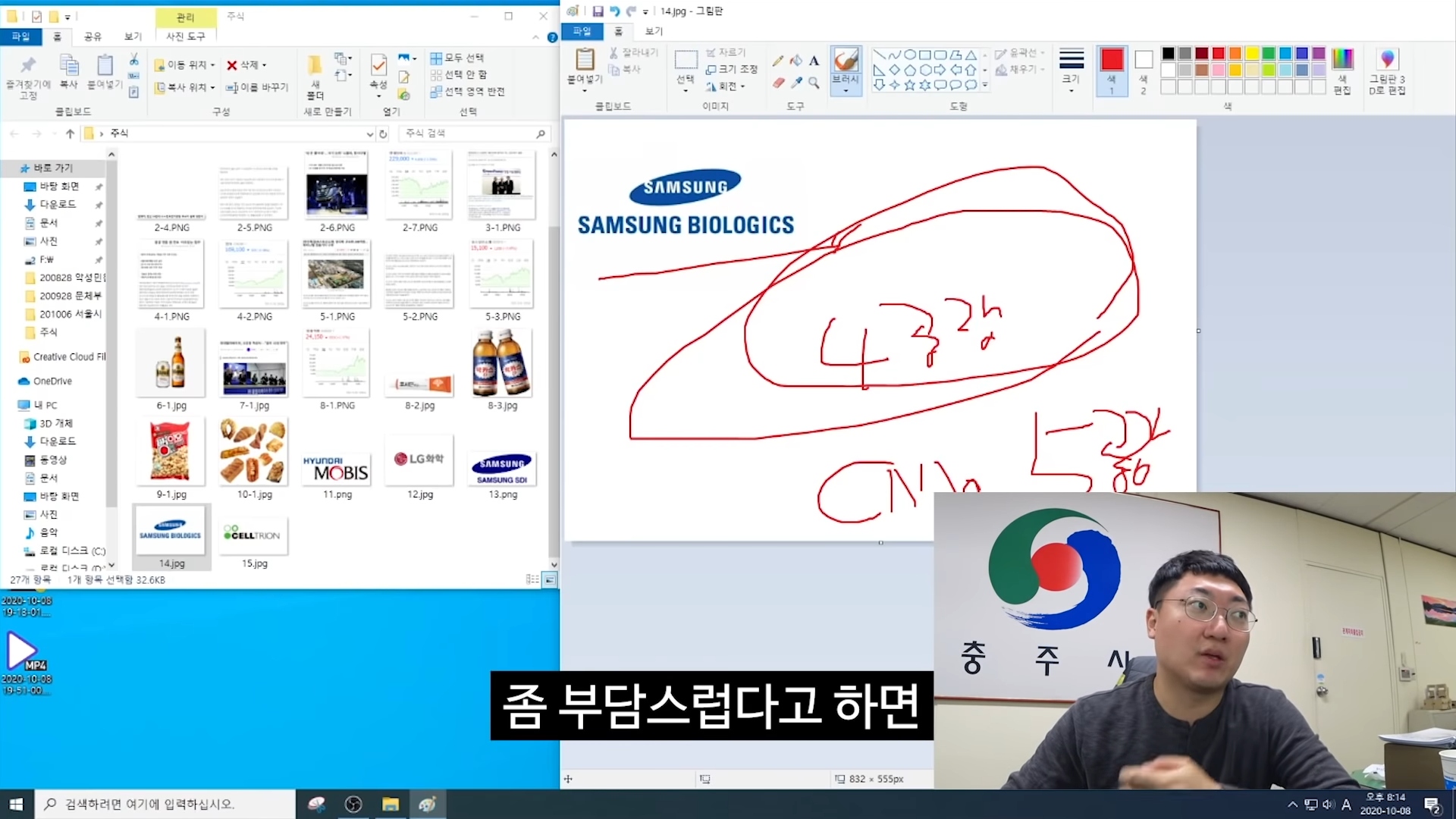This screenshot has height=819, width=1456.
Task: Toggle details list view in Explorer status bar
Action: coord(532,579)
